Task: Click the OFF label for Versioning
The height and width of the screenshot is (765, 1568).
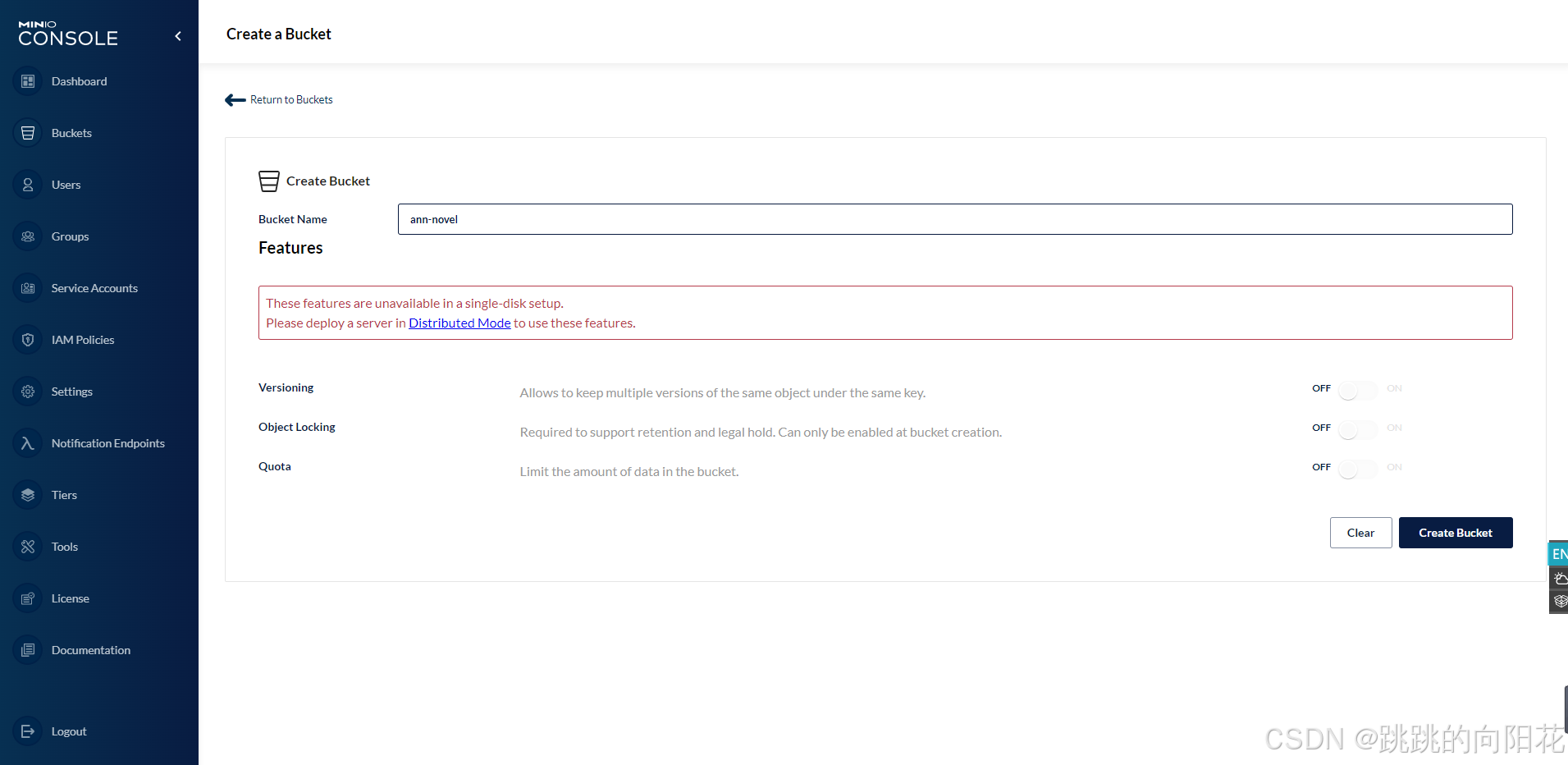Action: click(1321, 388)
